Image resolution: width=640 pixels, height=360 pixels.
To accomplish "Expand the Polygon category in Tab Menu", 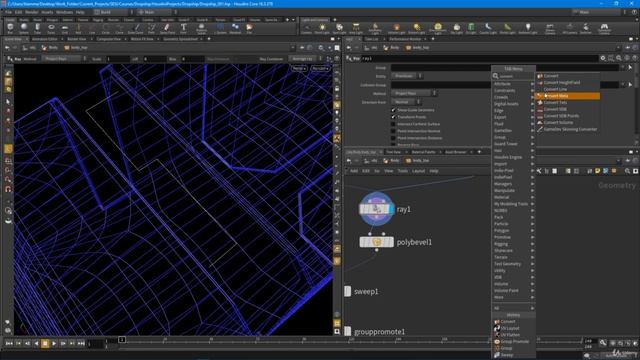I will [513, 231].
